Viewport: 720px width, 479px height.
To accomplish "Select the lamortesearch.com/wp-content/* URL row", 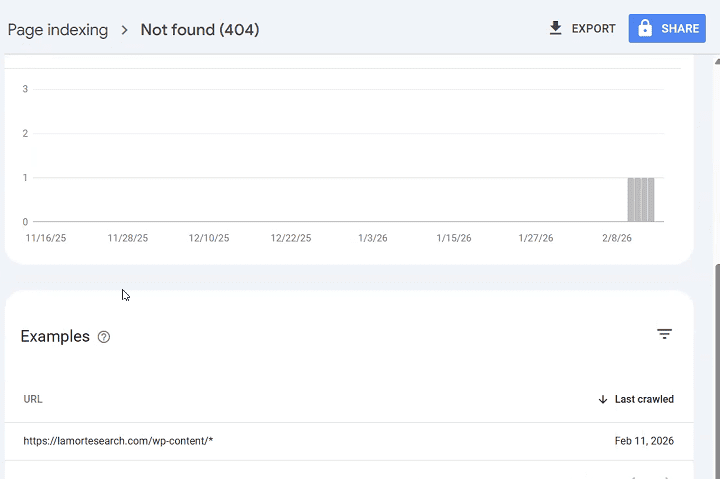I will [349, 441].
